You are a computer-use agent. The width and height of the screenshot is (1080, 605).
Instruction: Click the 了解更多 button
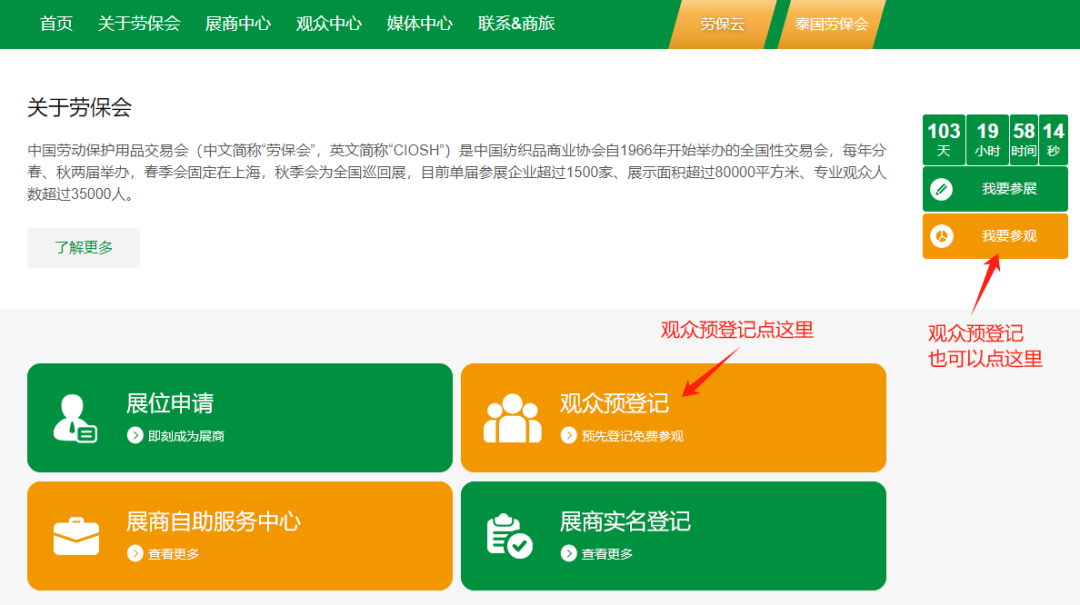point(83,247)
